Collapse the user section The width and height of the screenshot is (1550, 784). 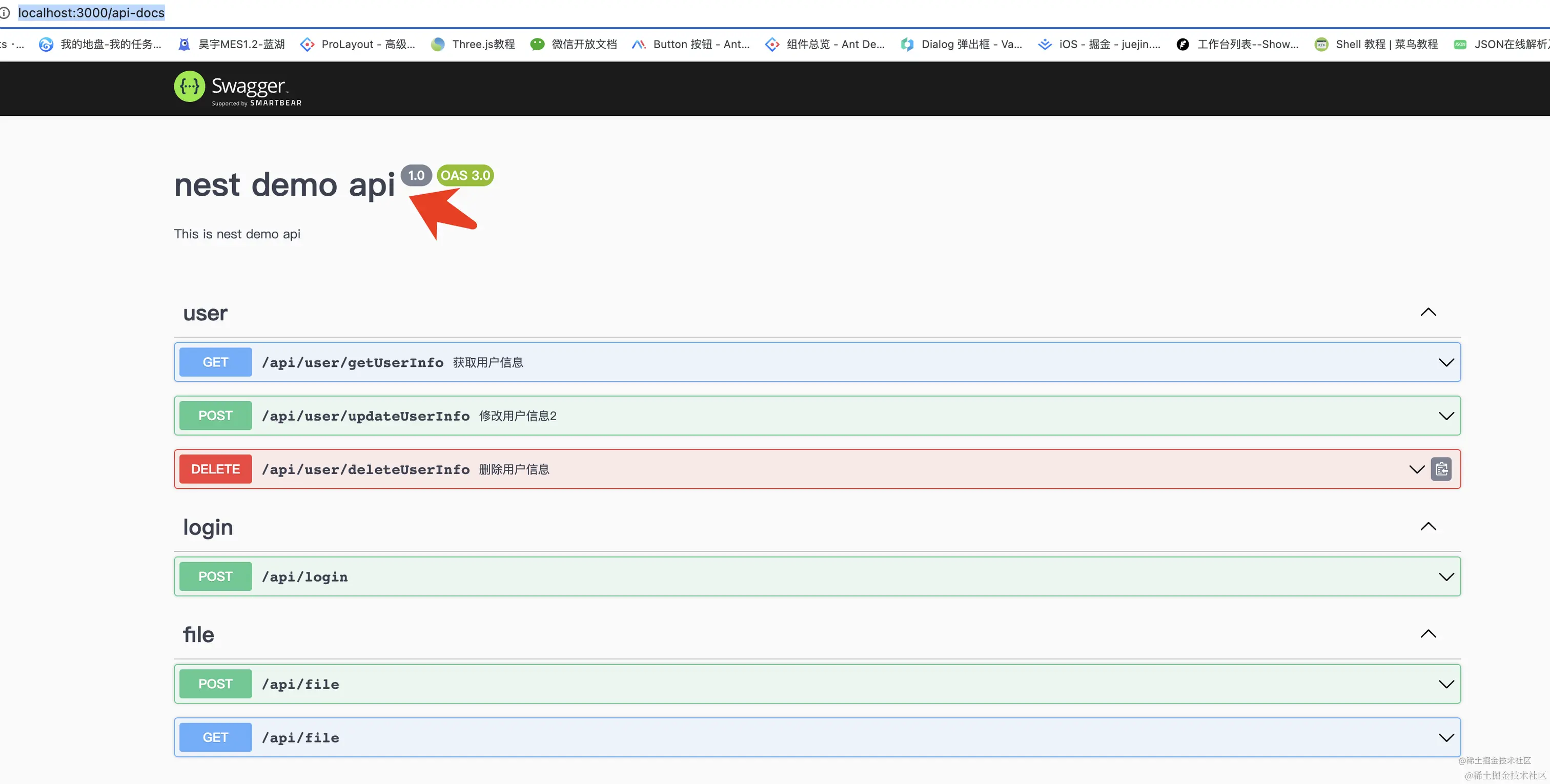(x=1429, y=312)
